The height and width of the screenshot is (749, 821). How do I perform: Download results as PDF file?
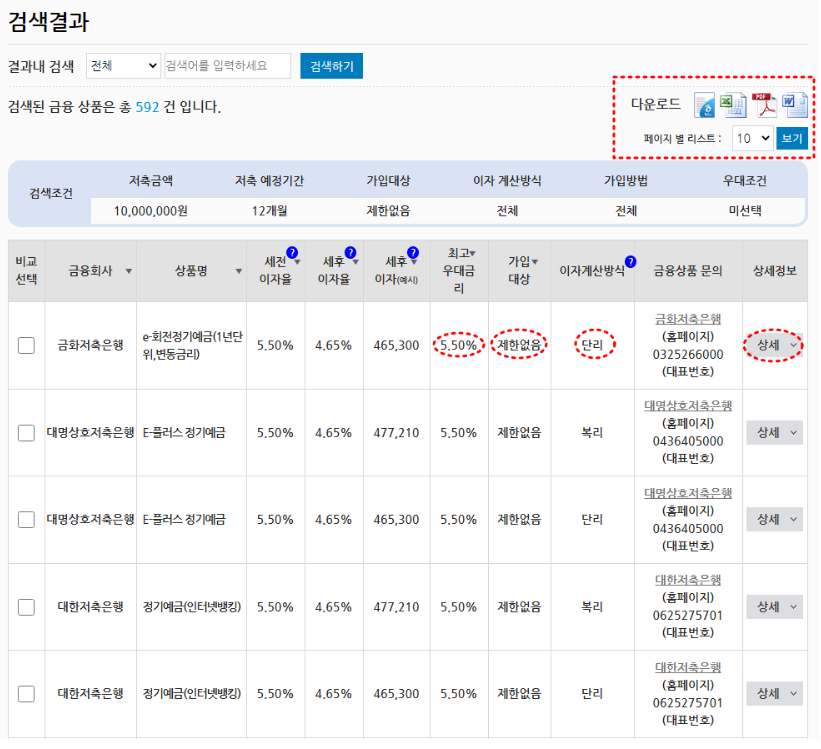[764, 105]
